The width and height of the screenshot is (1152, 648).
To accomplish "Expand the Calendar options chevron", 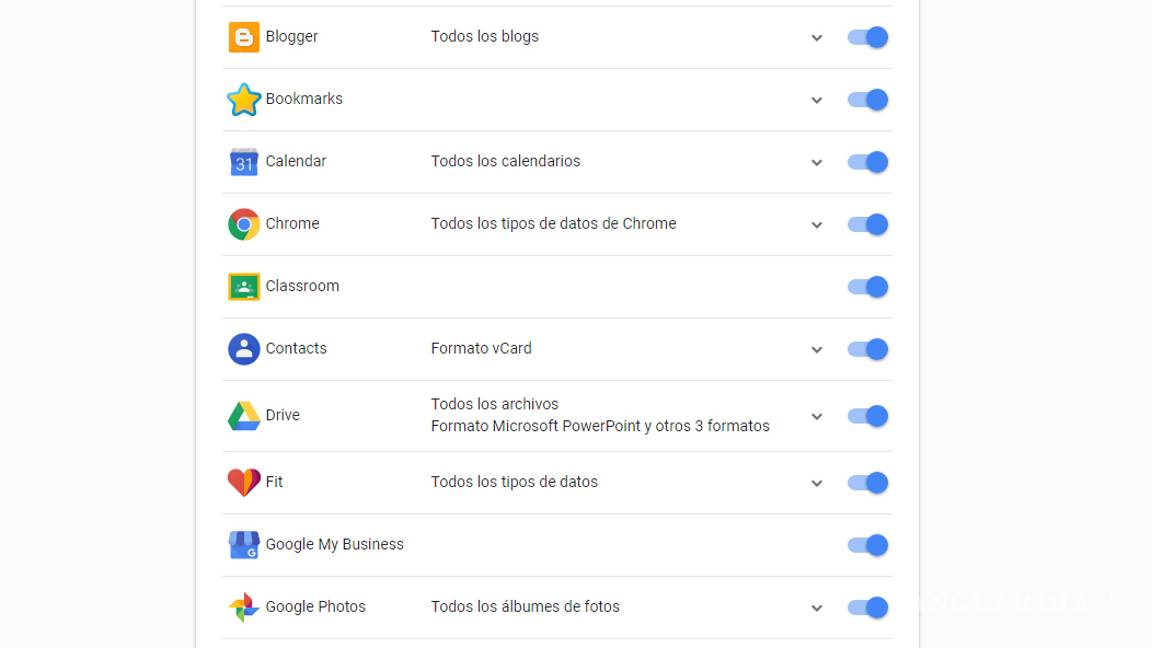I will click(x=817, y=161).
